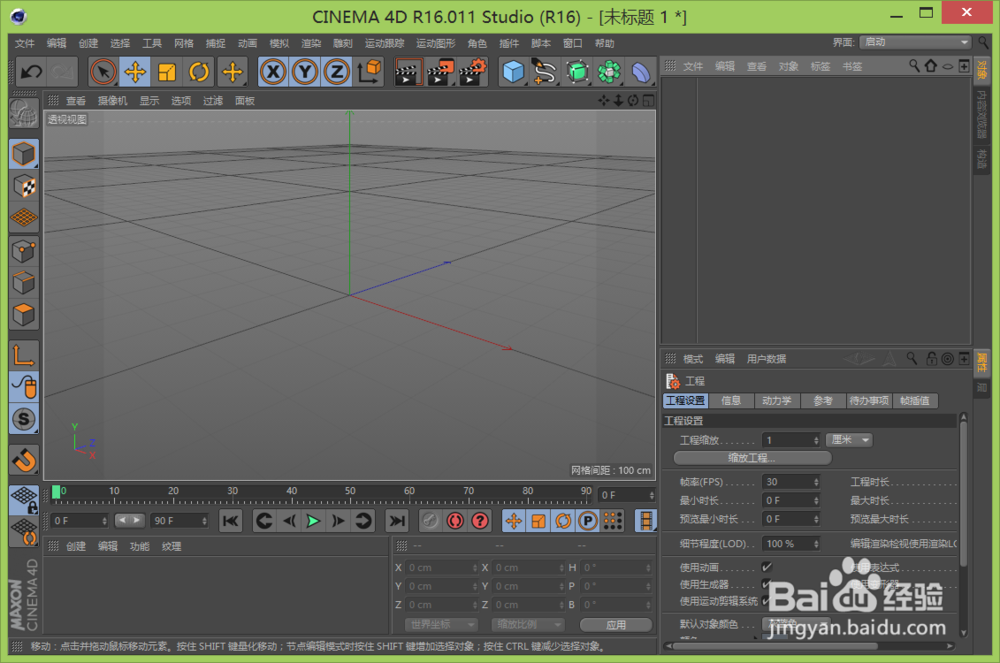Switch to Edges mode icon
Viewport: 1000px width, 663px height.
click(24, 282)
